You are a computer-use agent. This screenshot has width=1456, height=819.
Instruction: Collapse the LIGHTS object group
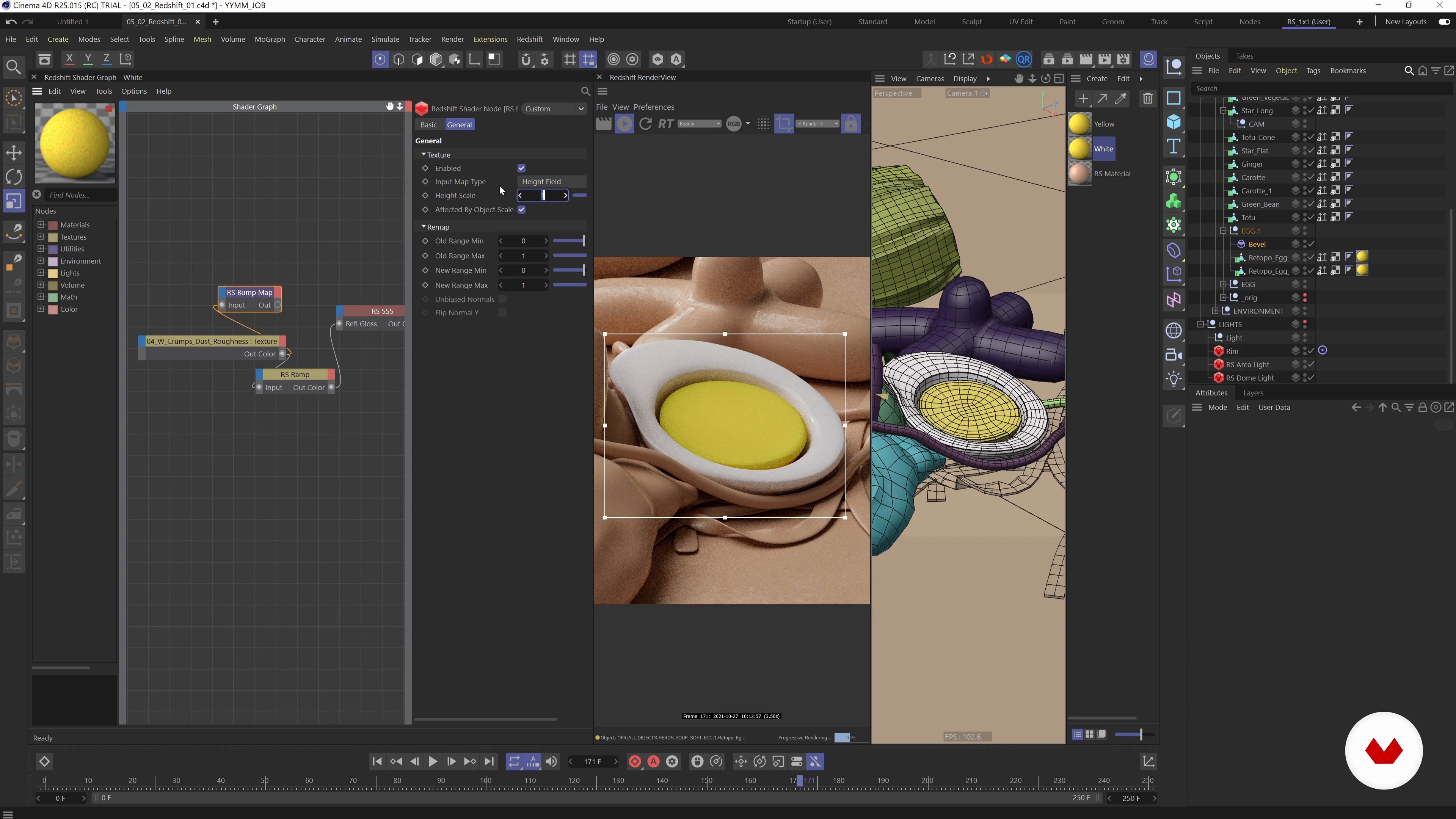(x=1200, y=325)
